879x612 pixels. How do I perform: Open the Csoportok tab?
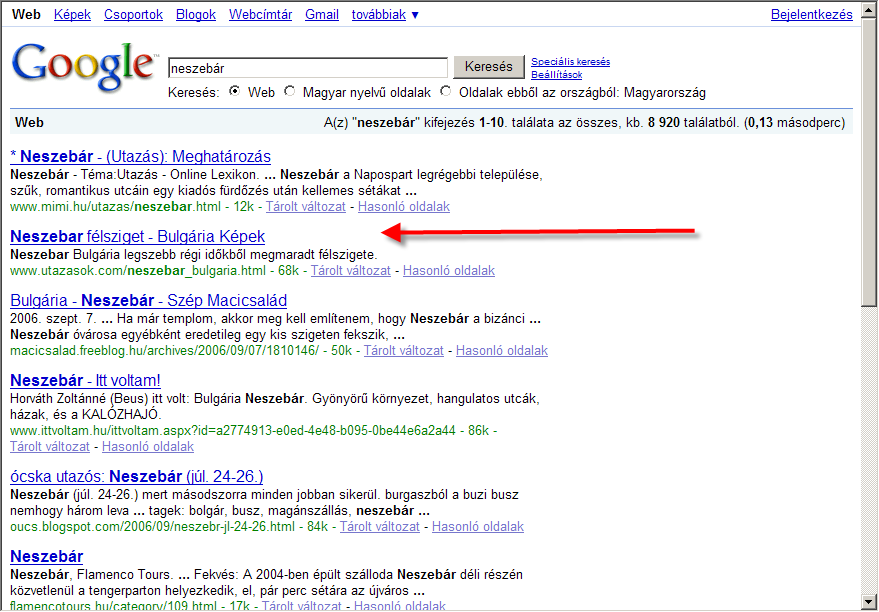pos(133,15)
